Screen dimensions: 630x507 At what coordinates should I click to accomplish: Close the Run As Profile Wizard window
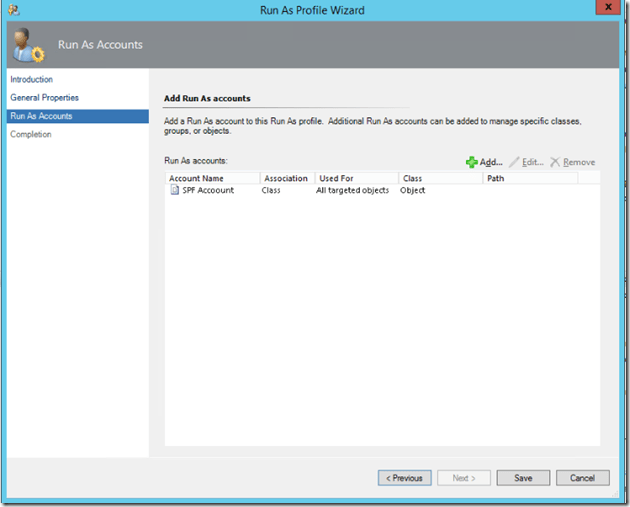coord(606,9)
